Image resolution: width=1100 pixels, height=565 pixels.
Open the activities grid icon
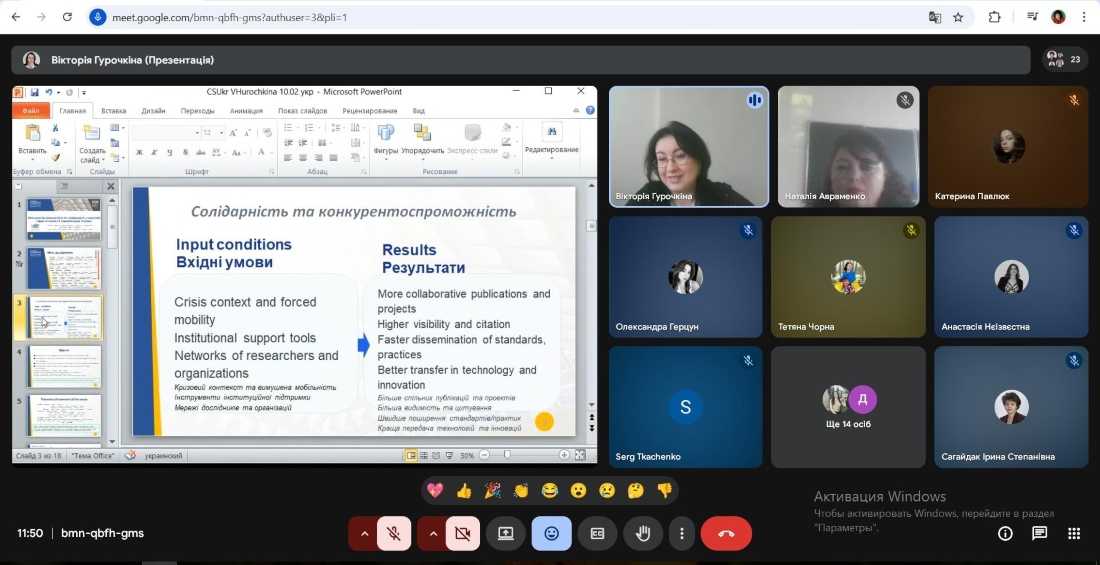pos(1074,533)
